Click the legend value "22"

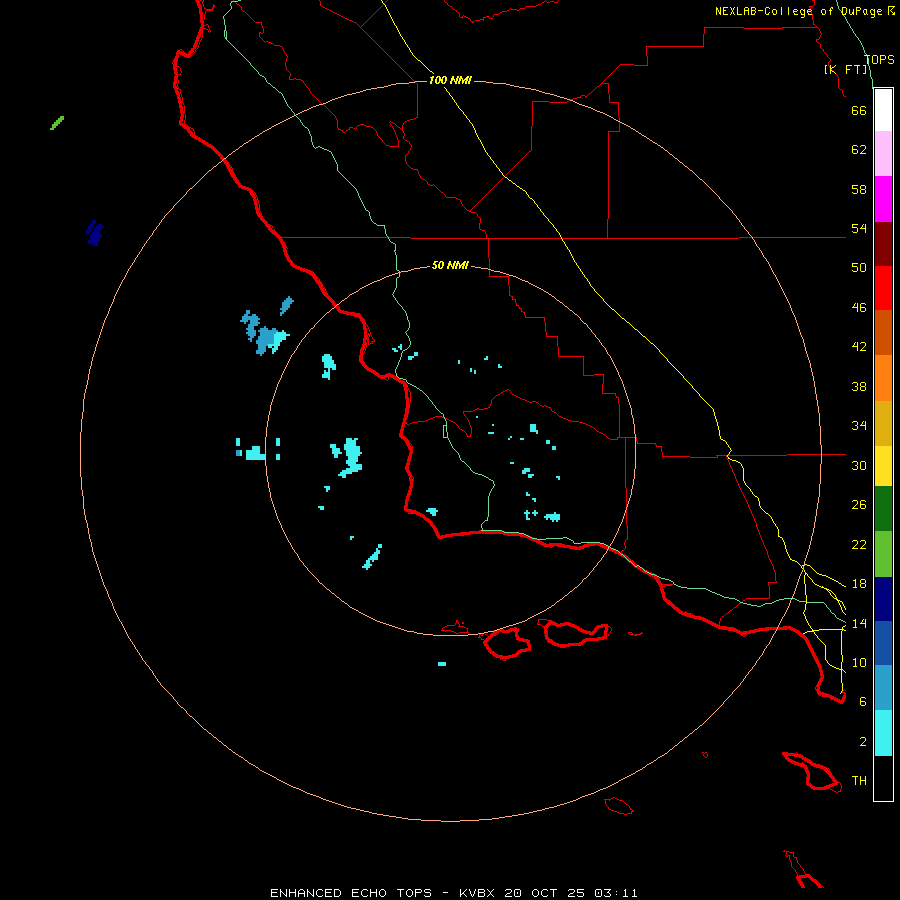[x=859, y=545]
